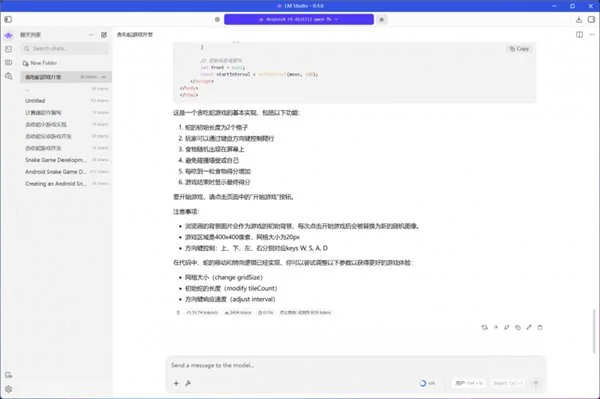Open the tools wrench icon in the message box
Image resolution: width=600 pixels, height=399 pixels.
tap(188, 383)
